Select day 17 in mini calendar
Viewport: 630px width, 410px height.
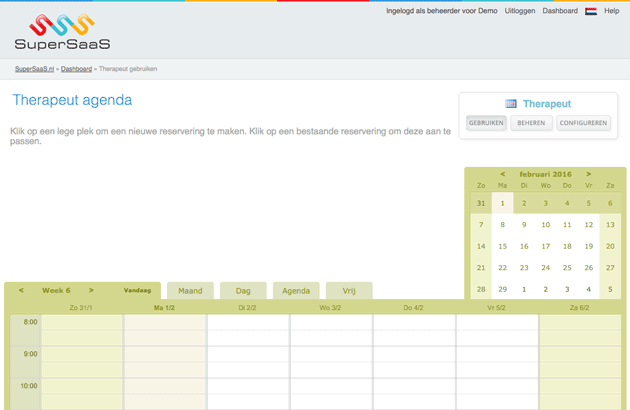click(x=546, y=246)
